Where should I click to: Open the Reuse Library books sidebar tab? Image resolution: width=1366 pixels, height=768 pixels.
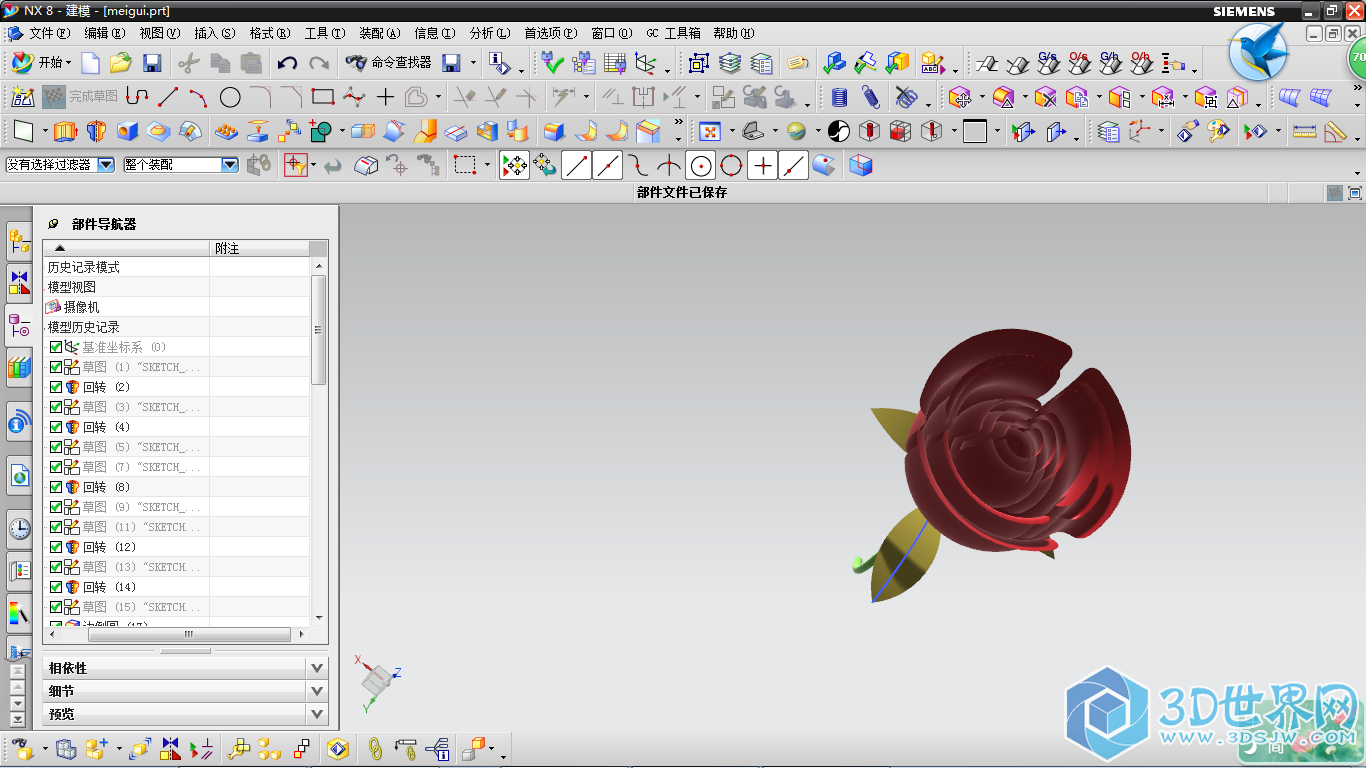(19, 367)
